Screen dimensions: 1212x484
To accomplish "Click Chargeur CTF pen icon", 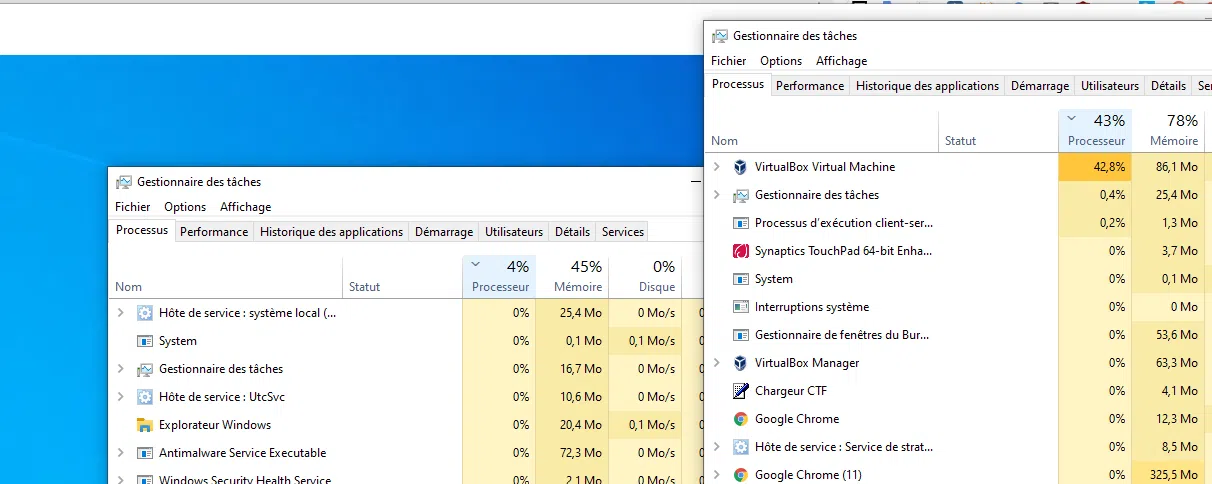I will 741,391.
